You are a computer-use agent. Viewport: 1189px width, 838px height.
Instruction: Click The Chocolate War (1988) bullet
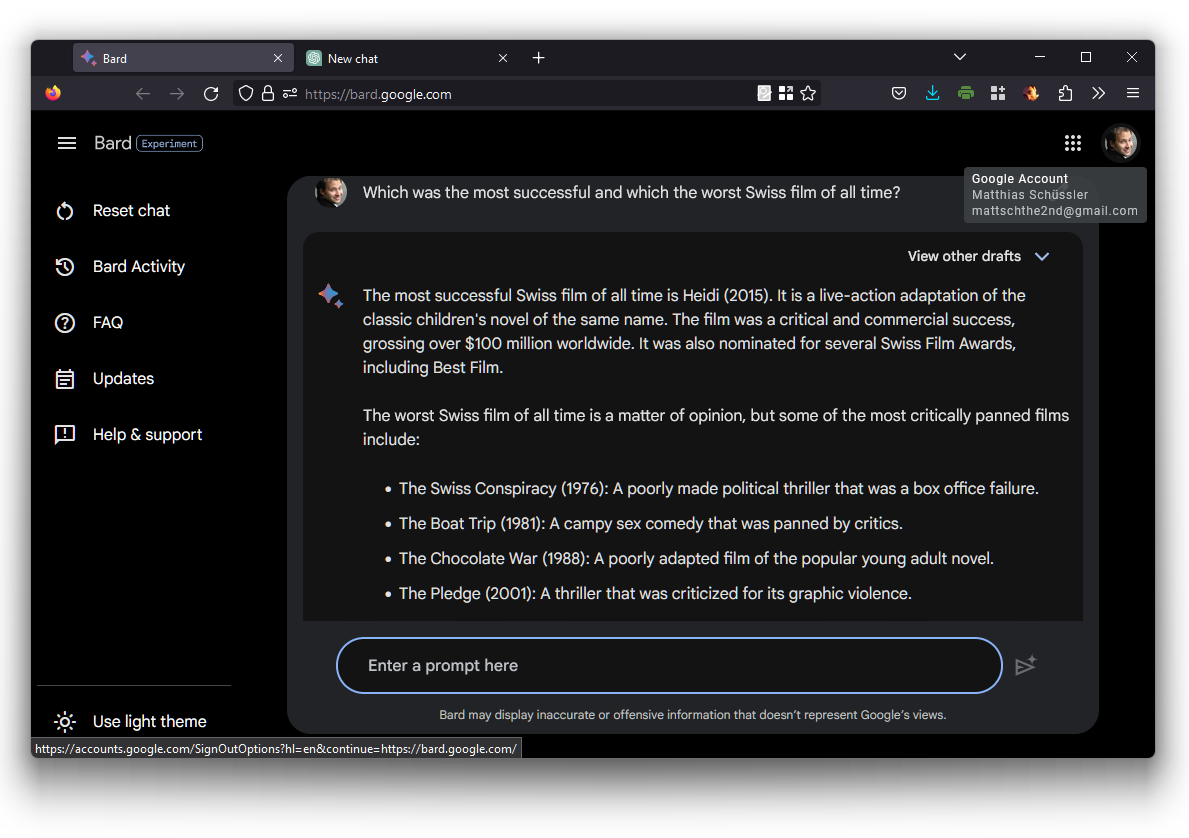pos(696,558)
